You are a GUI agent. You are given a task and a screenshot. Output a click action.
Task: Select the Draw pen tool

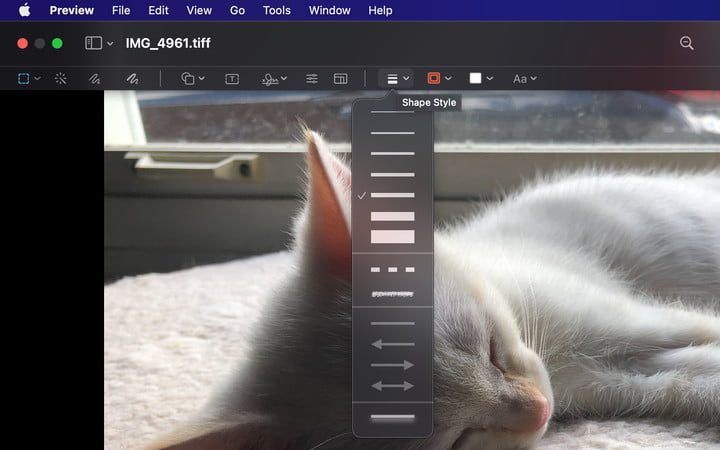coord(131,78)
